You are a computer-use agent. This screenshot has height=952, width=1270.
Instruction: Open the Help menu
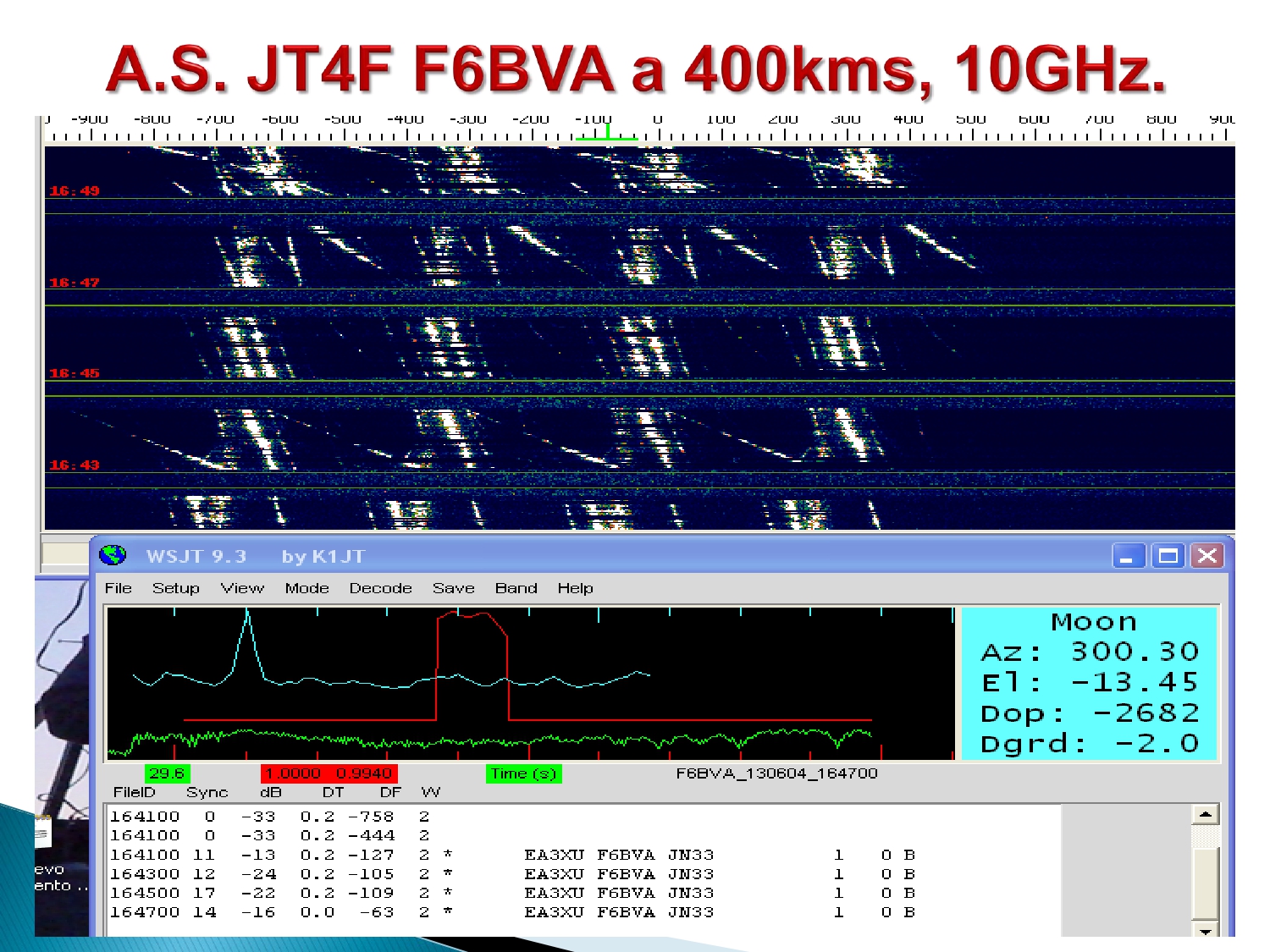tap(575, 588)
